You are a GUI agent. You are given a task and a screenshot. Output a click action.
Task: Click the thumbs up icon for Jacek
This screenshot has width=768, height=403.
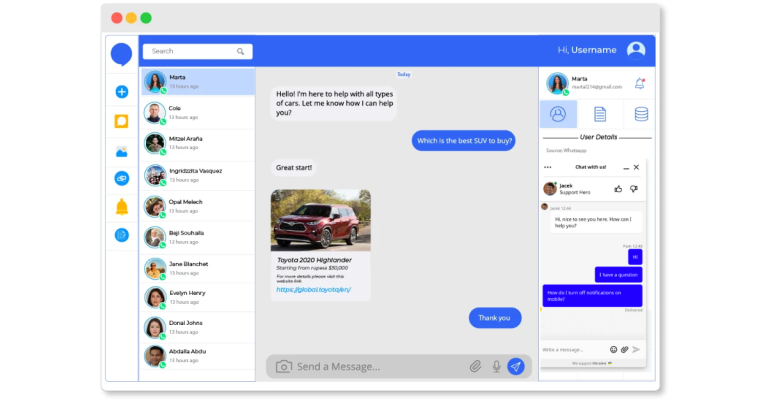618,189
